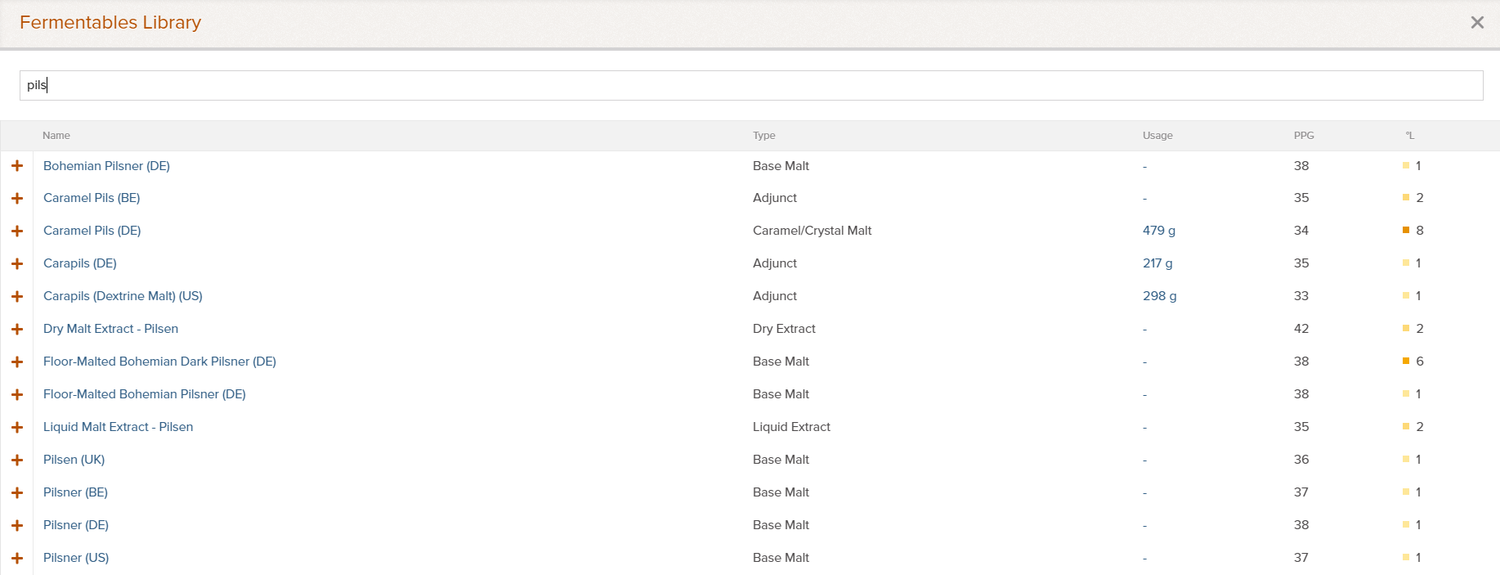Add Liquid Malt Extract - Pilsen via plus
Image resolution: width=1500 pixels, height=575 pixels.
17,427
